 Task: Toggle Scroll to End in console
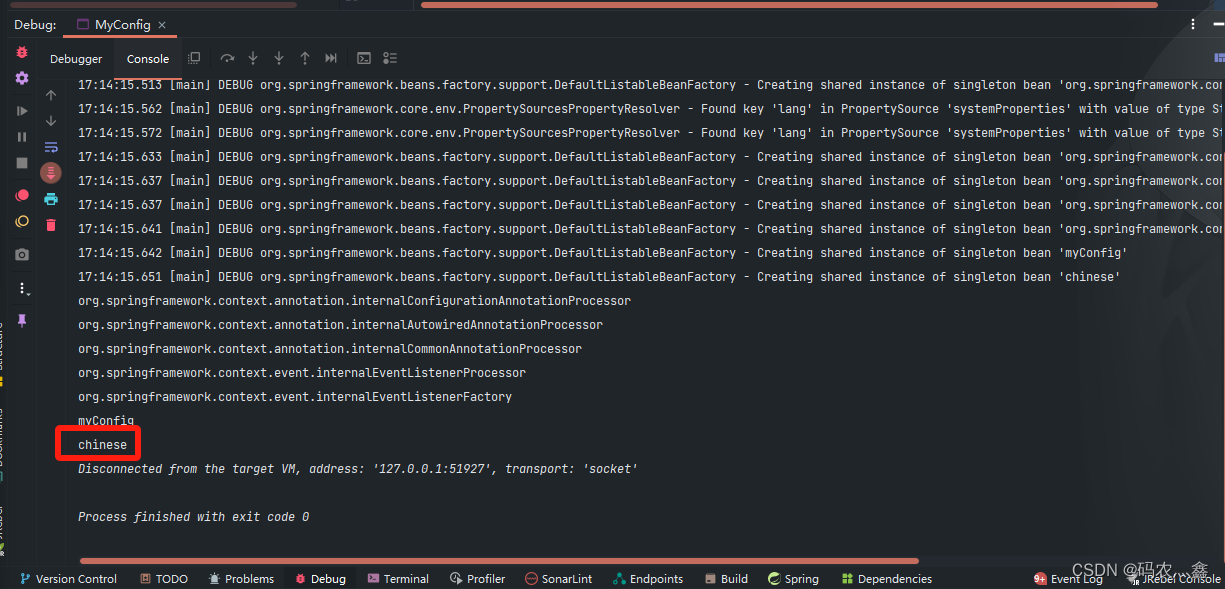(51, 173)
